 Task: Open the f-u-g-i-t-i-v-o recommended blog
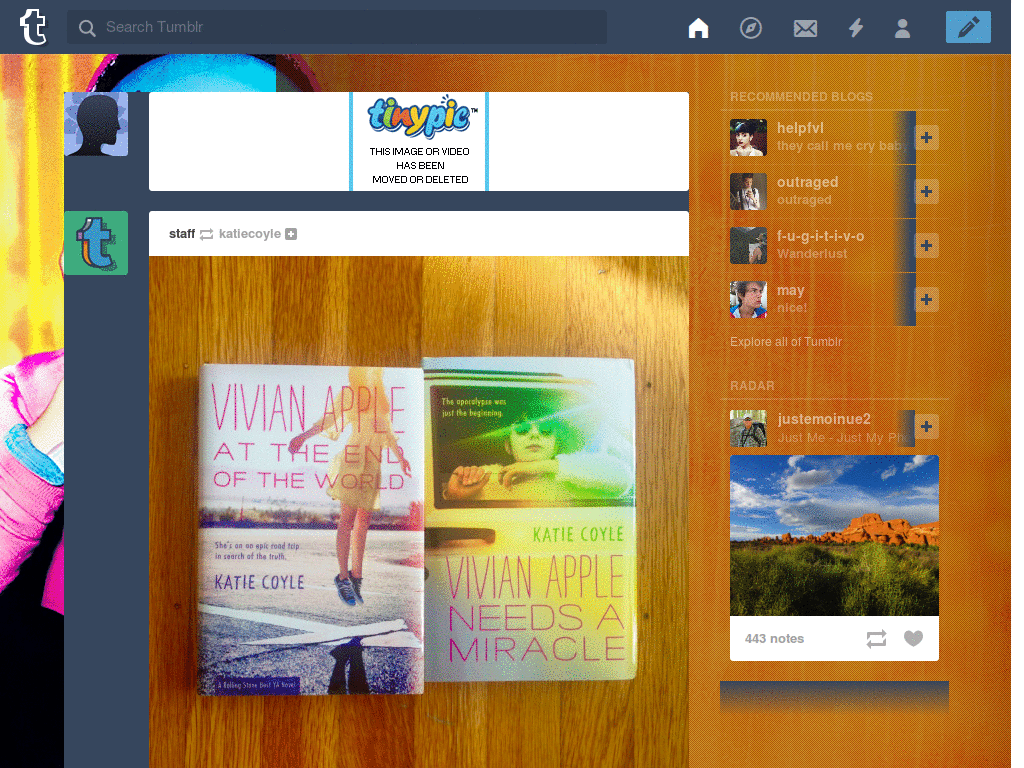click(x=820, y=236)
